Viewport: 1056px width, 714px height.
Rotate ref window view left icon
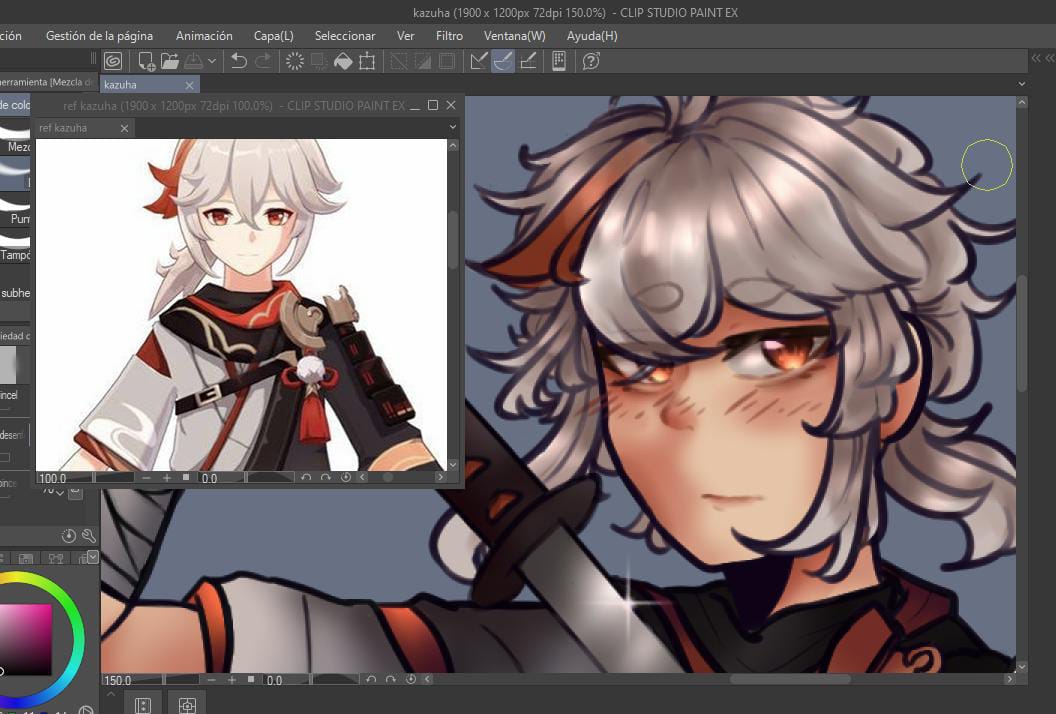coord(306,477)
